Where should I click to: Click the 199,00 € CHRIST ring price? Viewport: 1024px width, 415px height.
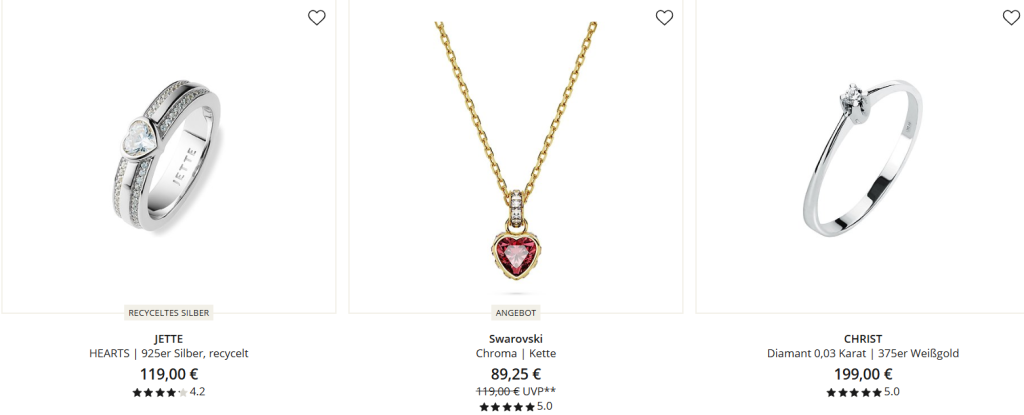click(x=863, y=374)
